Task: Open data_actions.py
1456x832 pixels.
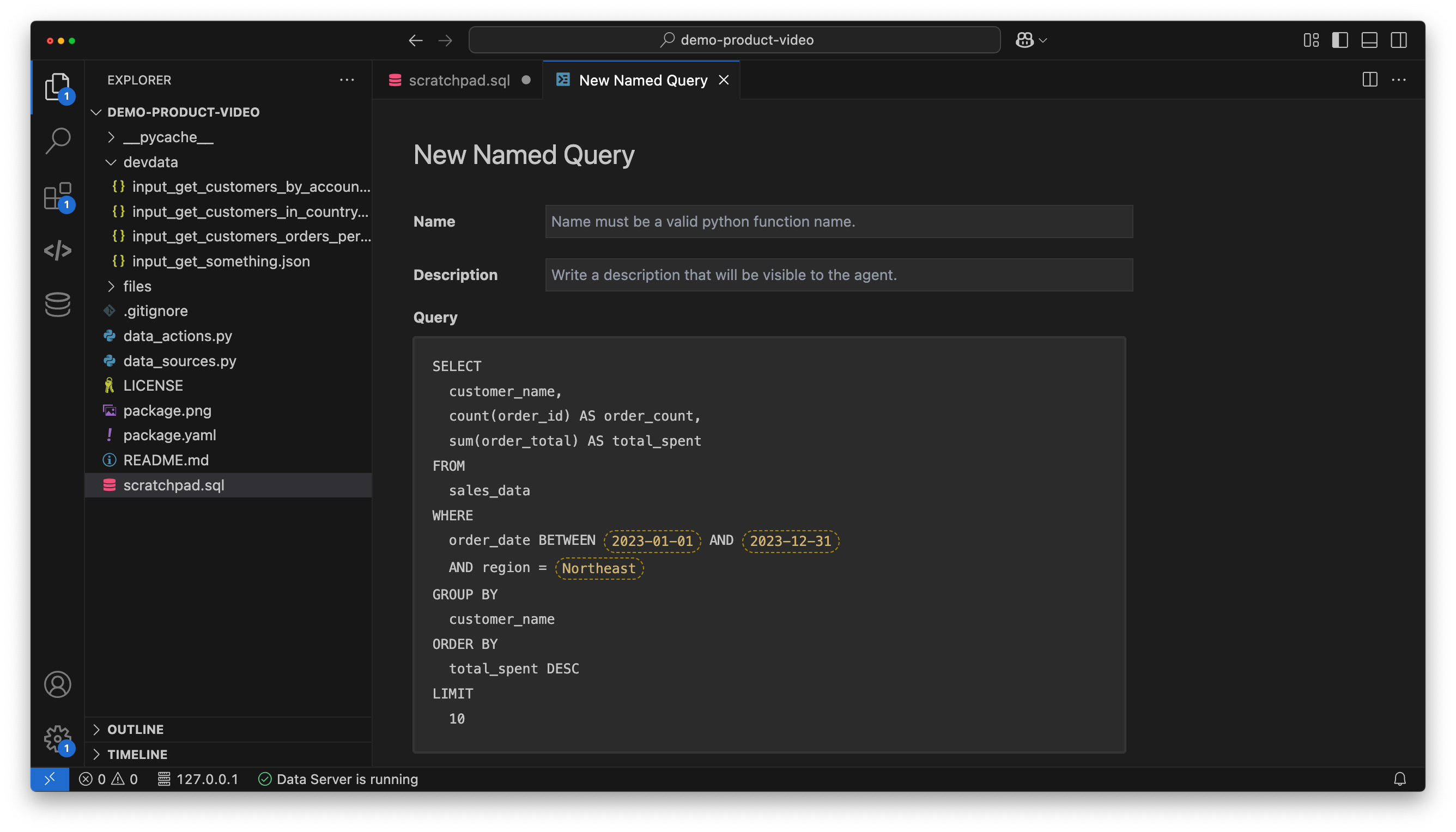Action: click(228, 336)
